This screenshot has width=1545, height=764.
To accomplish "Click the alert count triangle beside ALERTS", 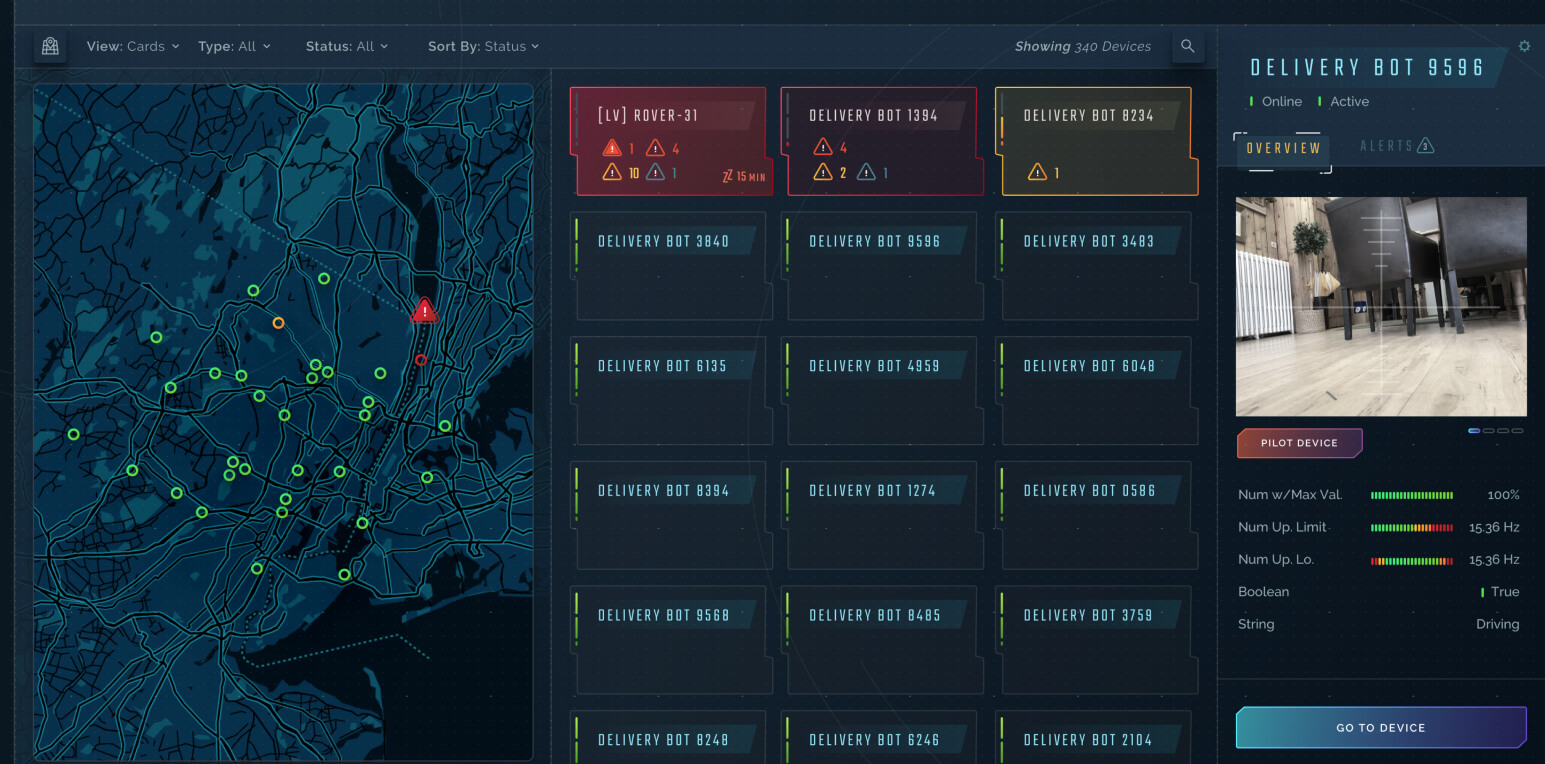I will tap(1426, 146).
